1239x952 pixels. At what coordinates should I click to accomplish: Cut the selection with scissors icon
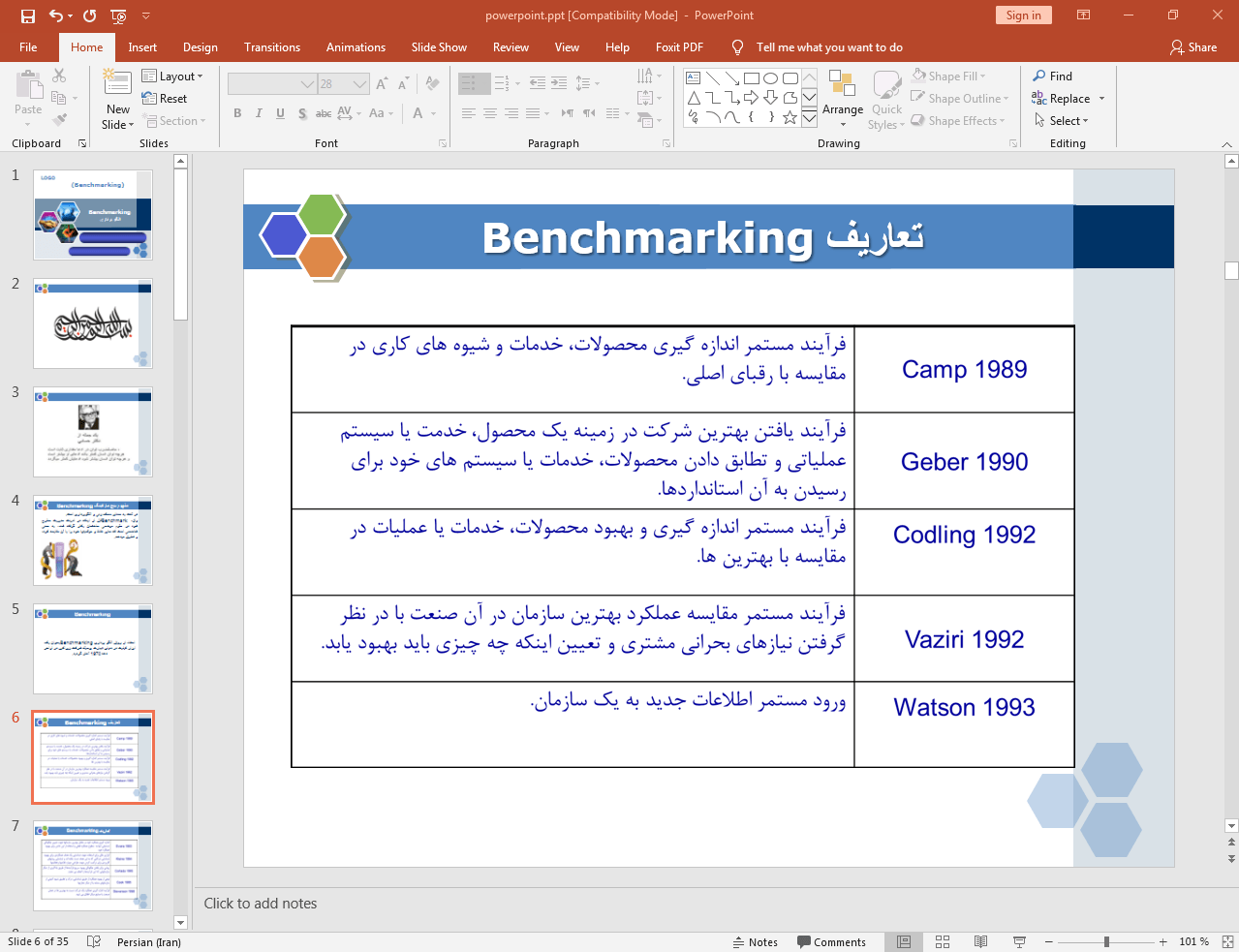click(59, 76)
